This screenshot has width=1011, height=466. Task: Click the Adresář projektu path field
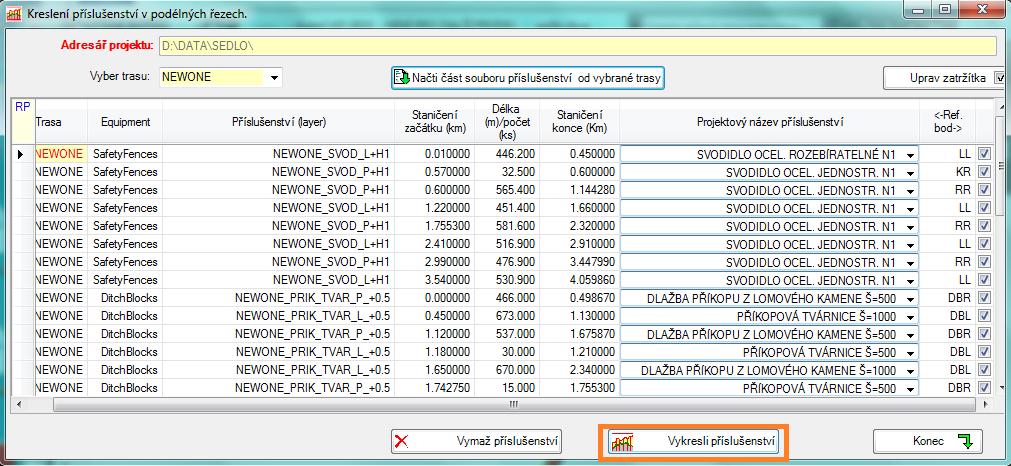pos(577,46)
